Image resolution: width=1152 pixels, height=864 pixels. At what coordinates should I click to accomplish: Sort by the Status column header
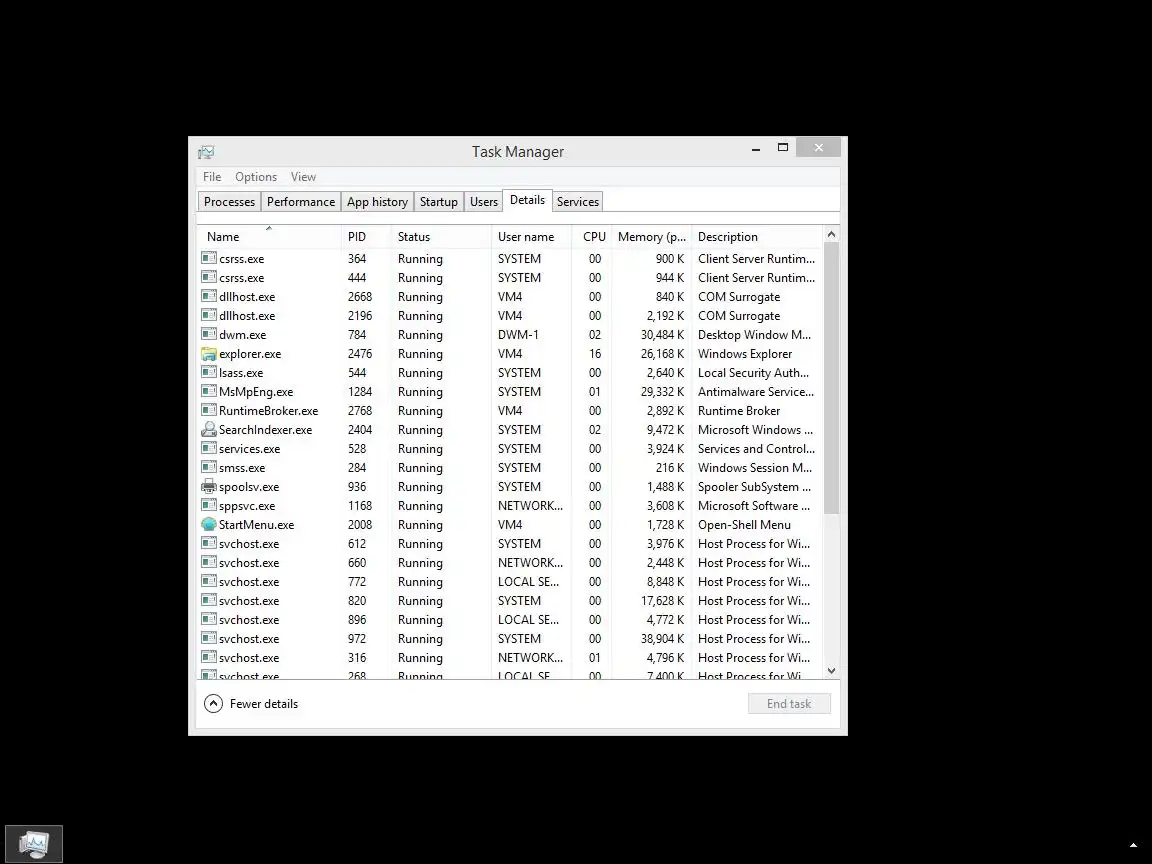(x=441, y=237)
